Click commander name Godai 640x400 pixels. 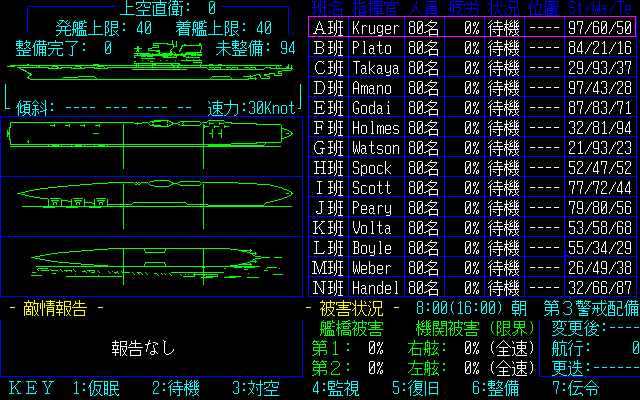(372, 108)
